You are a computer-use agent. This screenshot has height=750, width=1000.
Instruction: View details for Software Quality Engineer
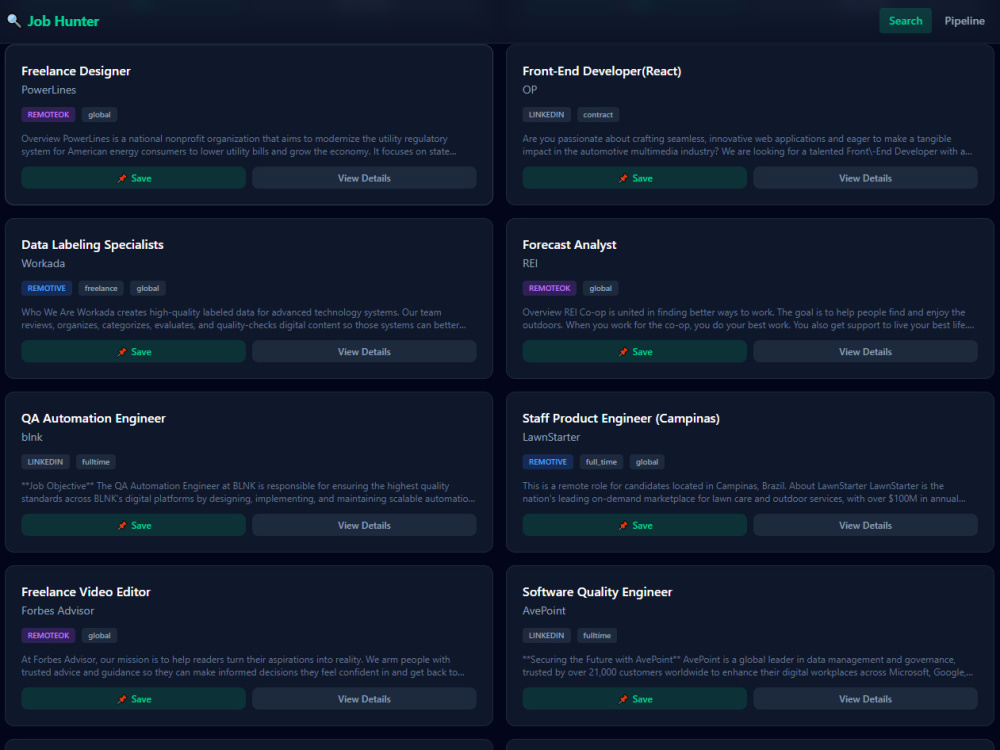(x=865, y=698)
